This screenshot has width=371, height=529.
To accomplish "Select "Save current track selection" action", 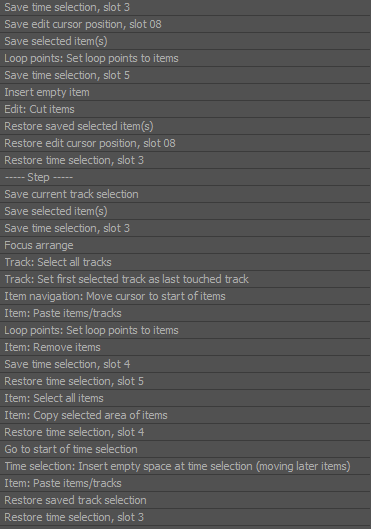I will [185, 194].
